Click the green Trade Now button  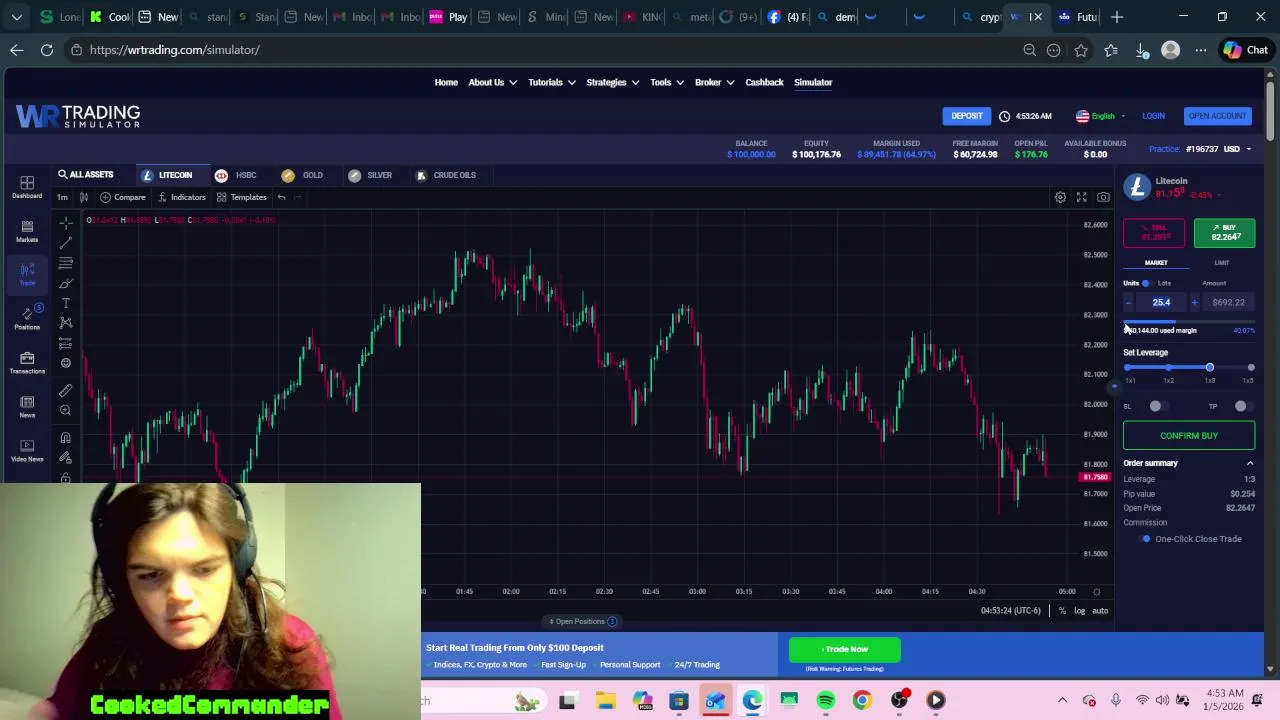tap(845, 649)
